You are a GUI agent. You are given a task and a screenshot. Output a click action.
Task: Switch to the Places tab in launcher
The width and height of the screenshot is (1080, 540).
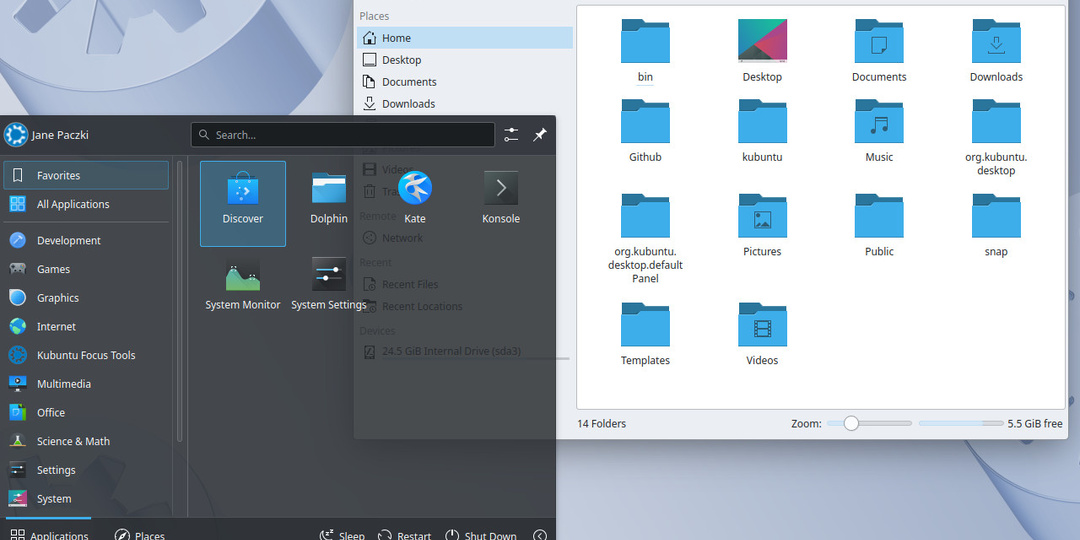click(139, 533)
